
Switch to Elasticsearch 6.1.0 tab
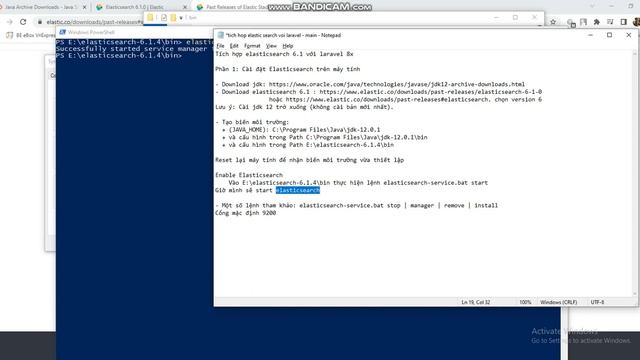(135, 7)
